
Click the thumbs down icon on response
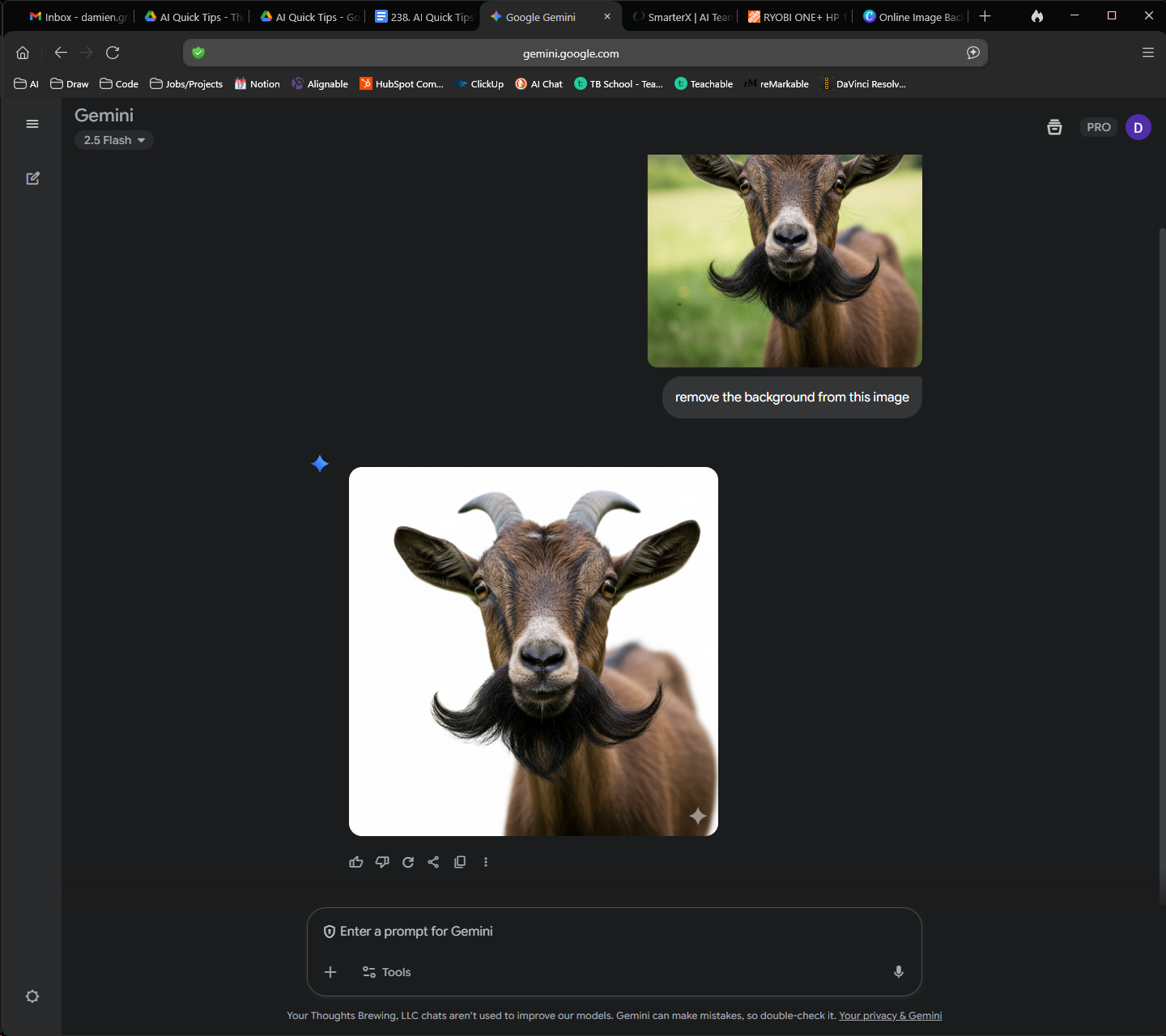382,862
